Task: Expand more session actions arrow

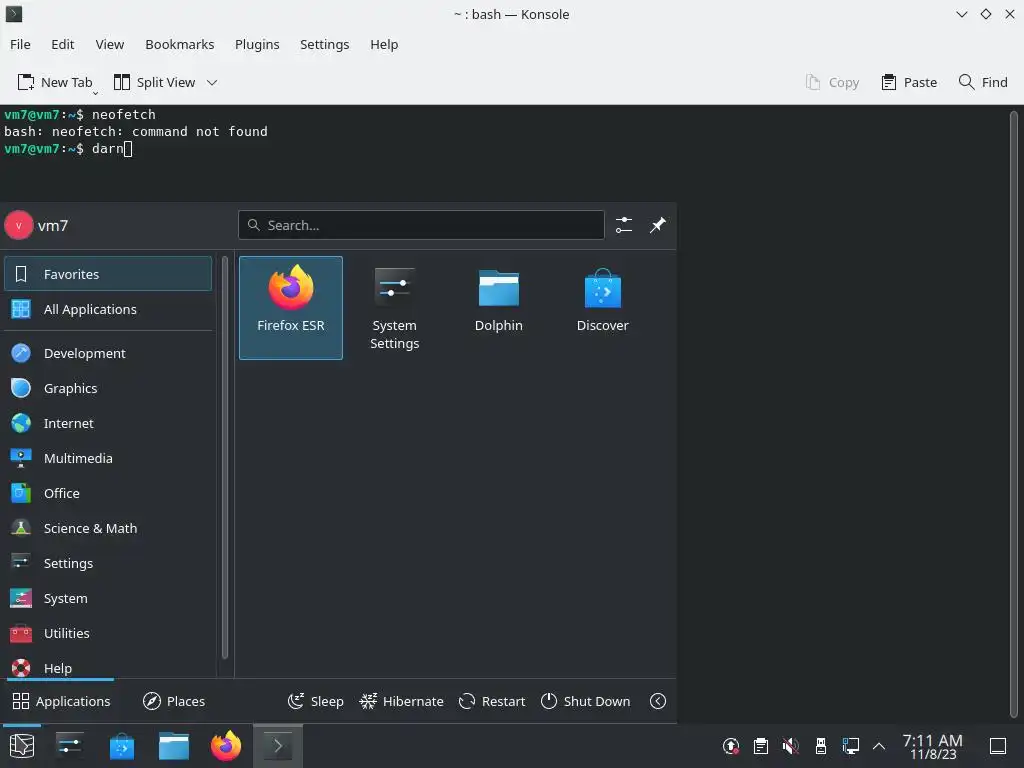Action: pyautogui.click(x=658, y=701)
